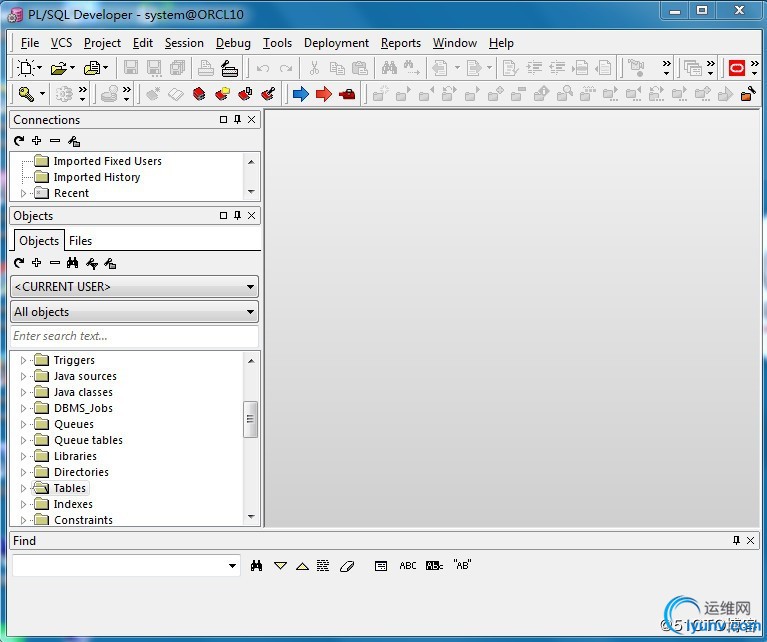This screenshot has height=642, width=767.
Task: Click the binoculars icon in Objects toolbar
Action: [73, 263]
